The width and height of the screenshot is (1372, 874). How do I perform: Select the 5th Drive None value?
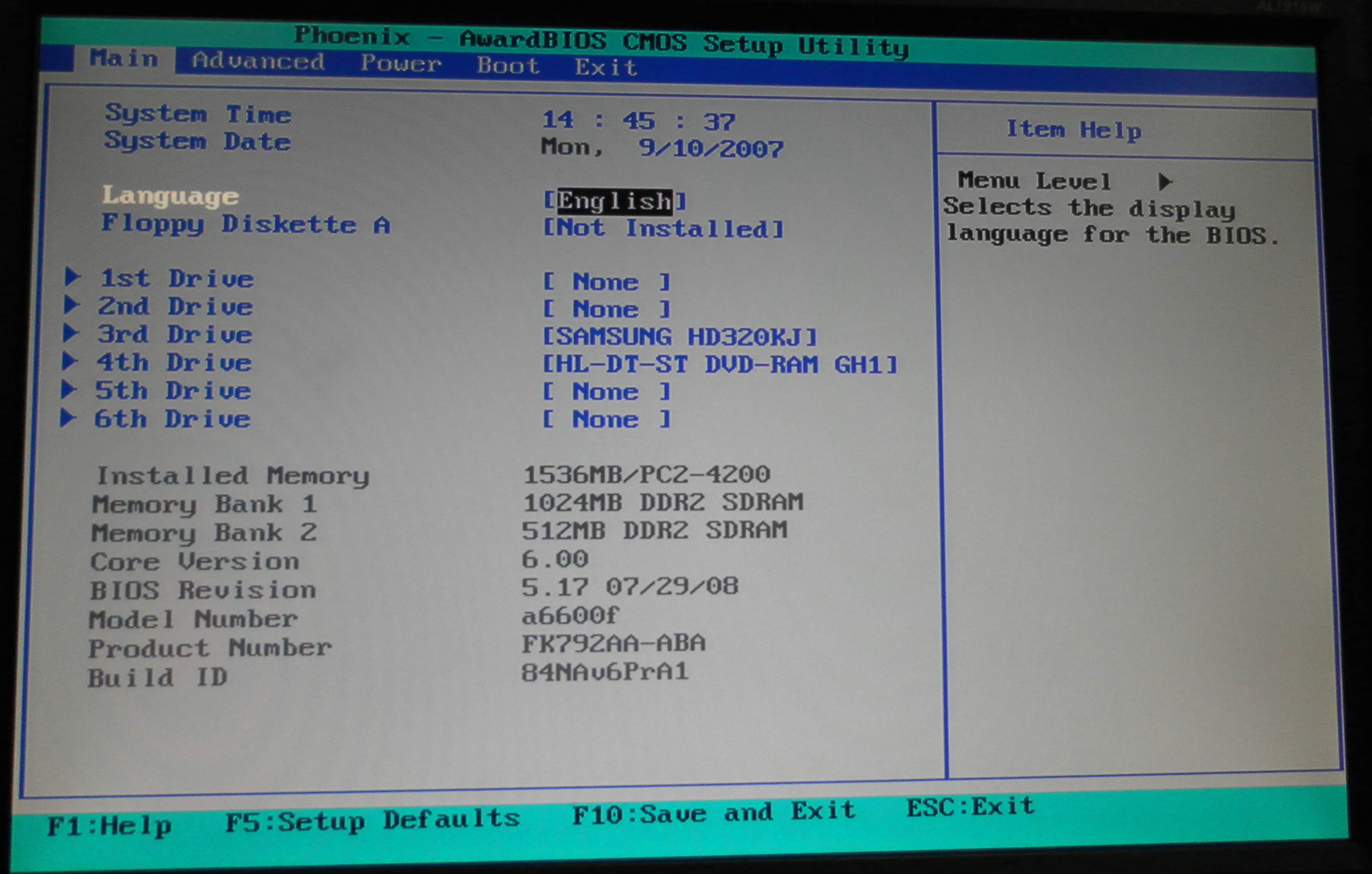[x=606, y=392]
